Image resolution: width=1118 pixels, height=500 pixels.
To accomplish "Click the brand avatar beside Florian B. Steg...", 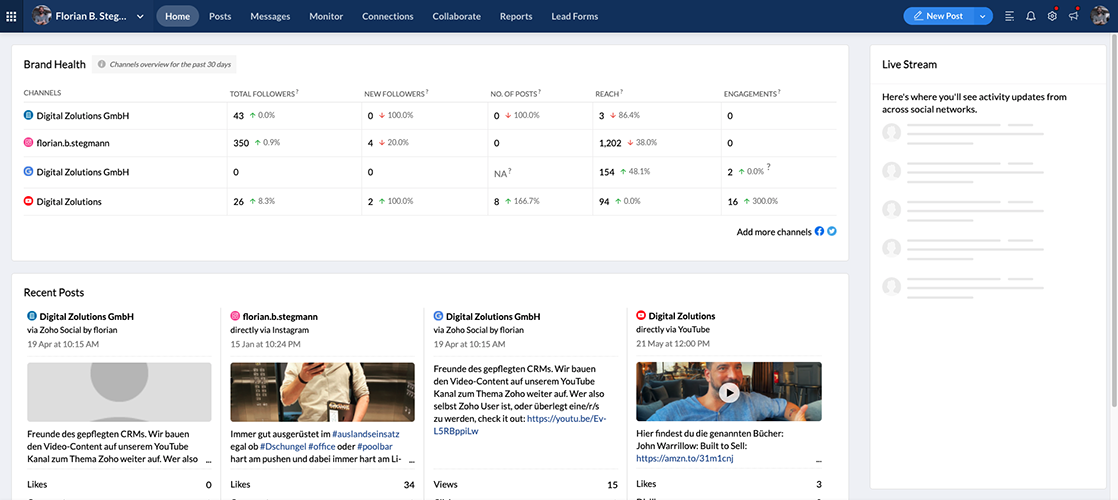I will tap(41, 16).
